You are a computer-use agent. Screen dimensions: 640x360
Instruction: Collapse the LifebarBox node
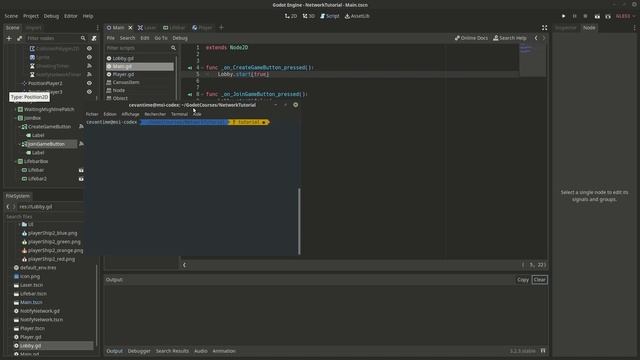point(16,161)
